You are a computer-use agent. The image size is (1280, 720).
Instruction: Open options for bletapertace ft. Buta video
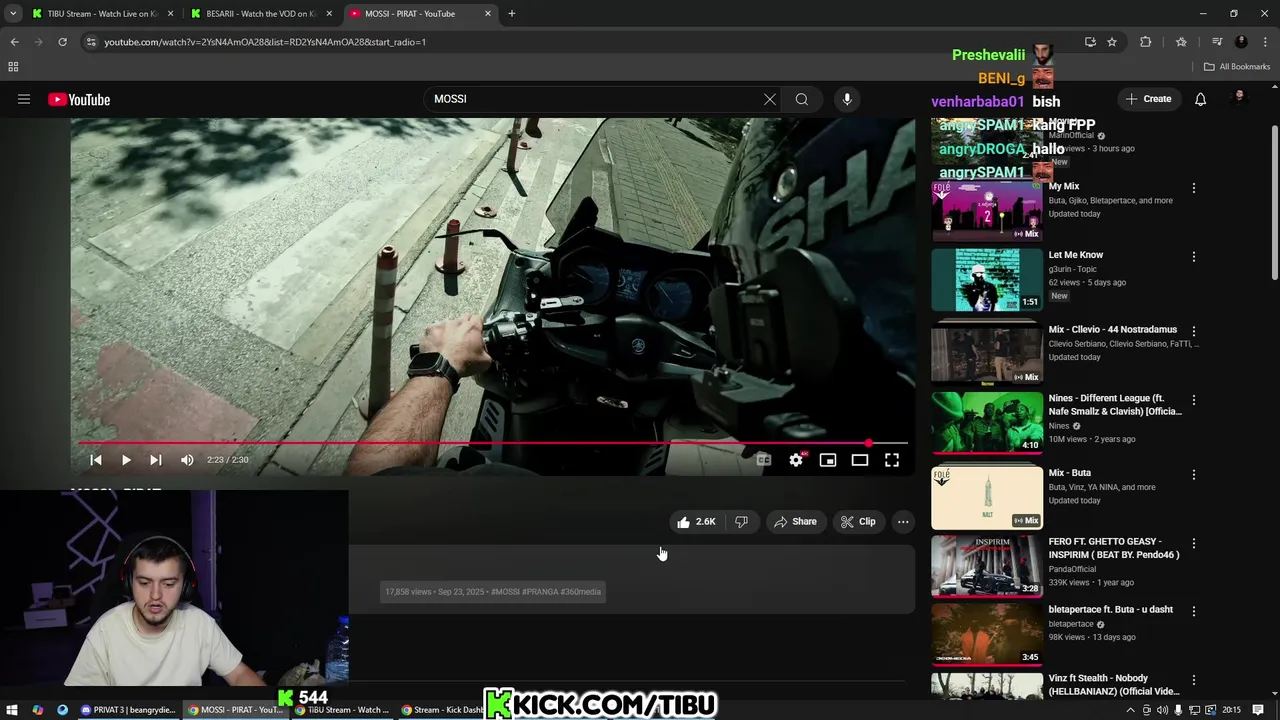(1193, 612)
